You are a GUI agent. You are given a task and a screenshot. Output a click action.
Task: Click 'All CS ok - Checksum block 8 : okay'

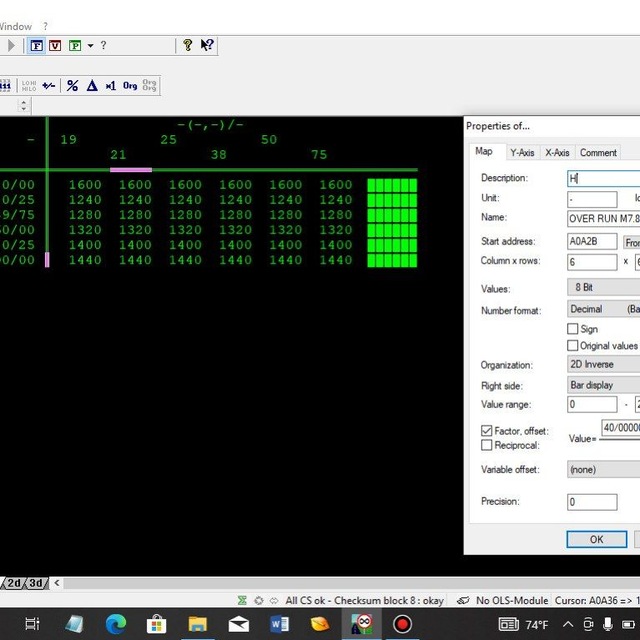364,600
